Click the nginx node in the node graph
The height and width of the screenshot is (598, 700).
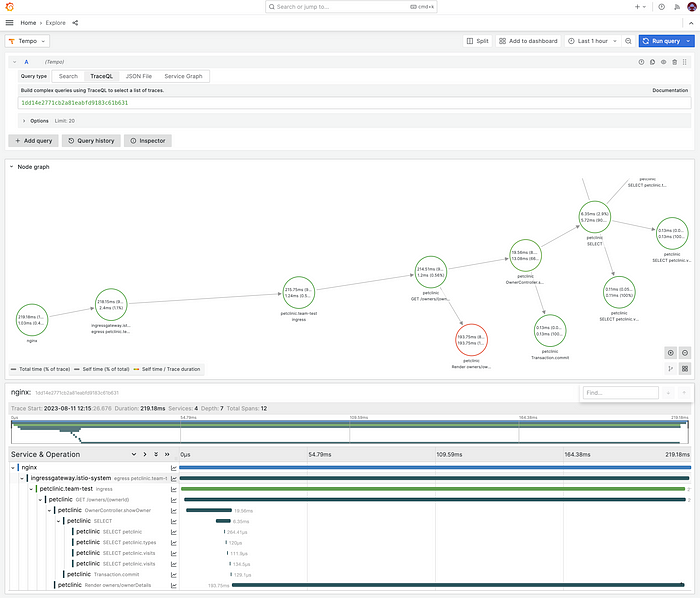click(32, 320)
